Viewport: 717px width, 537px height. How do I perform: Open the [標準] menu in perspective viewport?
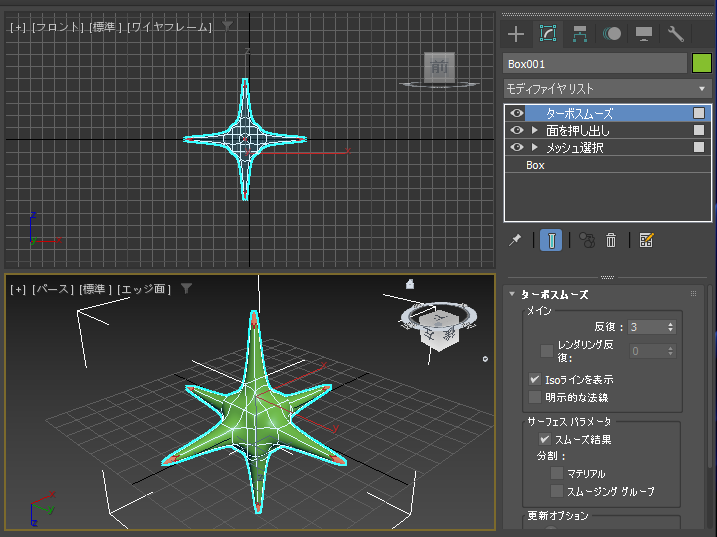tap(96, 289)
